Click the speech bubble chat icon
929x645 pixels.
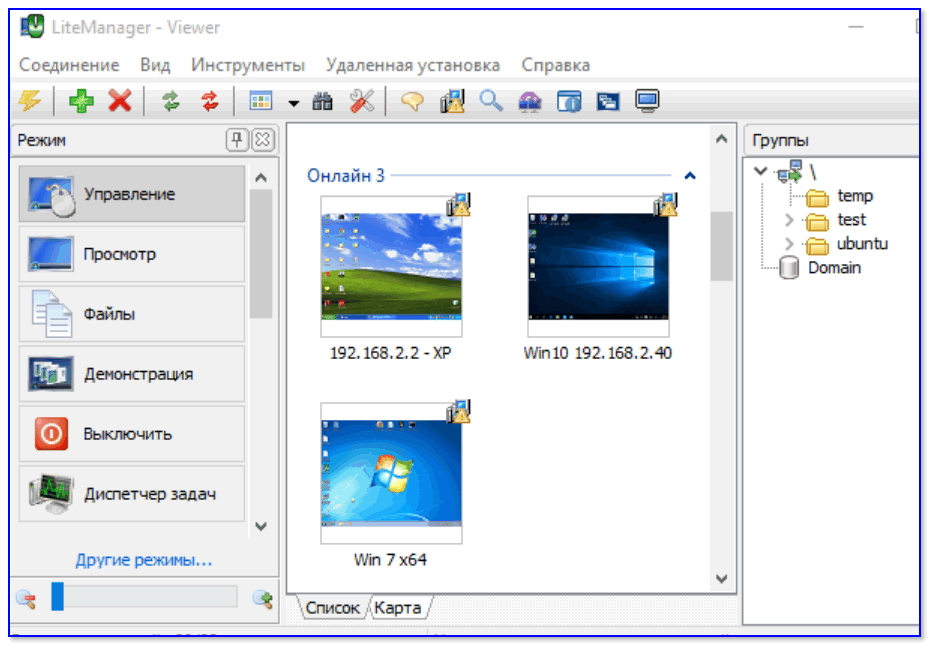click(x=412, y=101)
